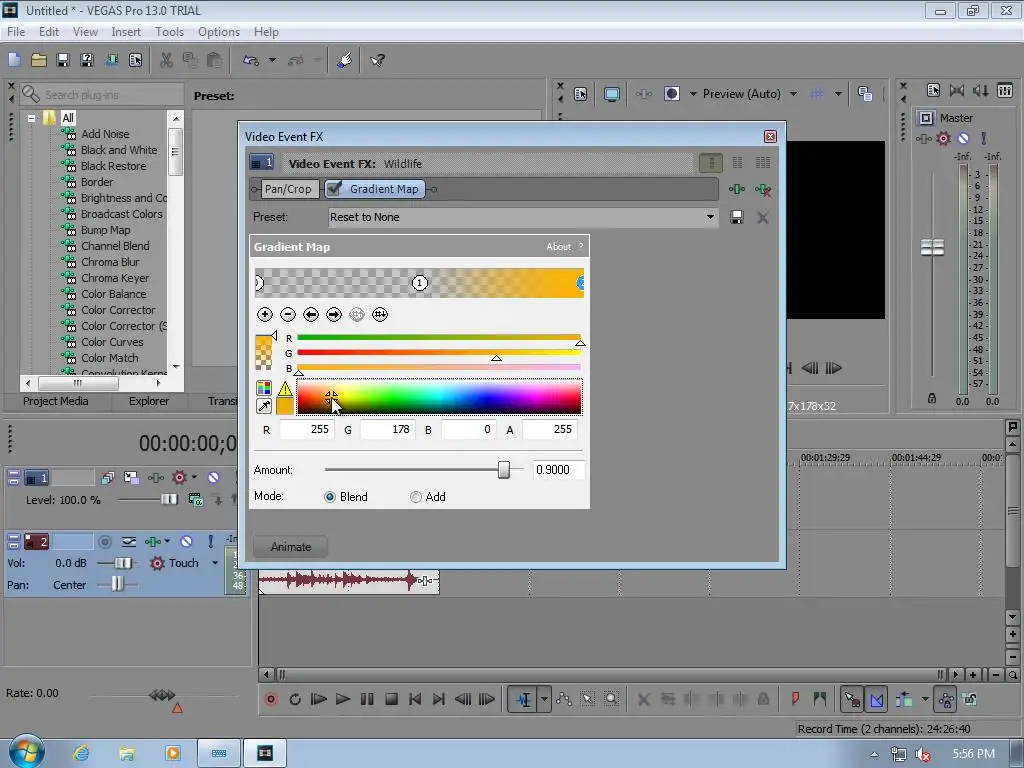Open the Insert menu
Screen dimensions: 1024x768
(126, 31)
